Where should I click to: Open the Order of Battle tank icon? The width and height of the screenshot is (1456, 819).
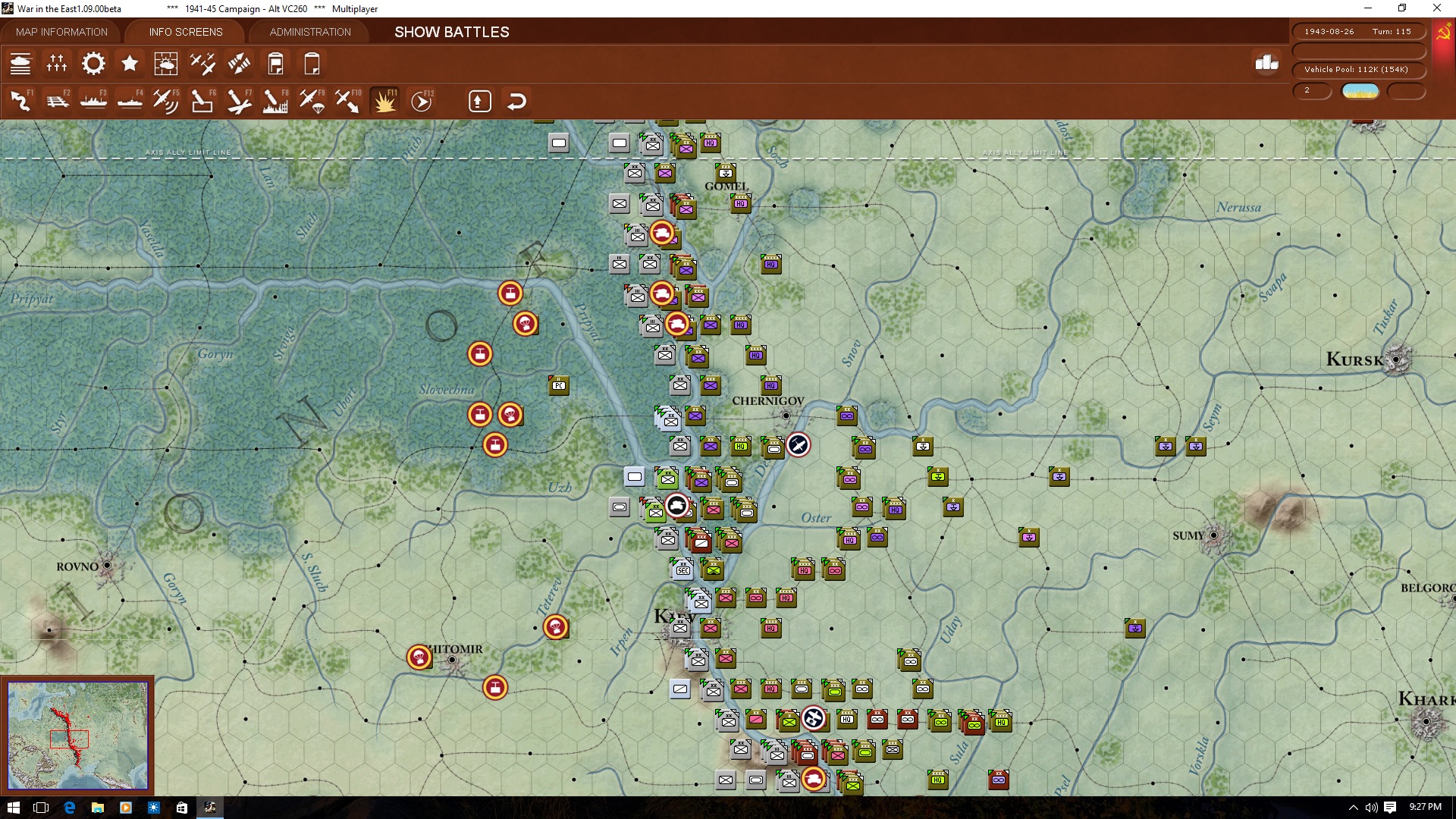[20, 64]
